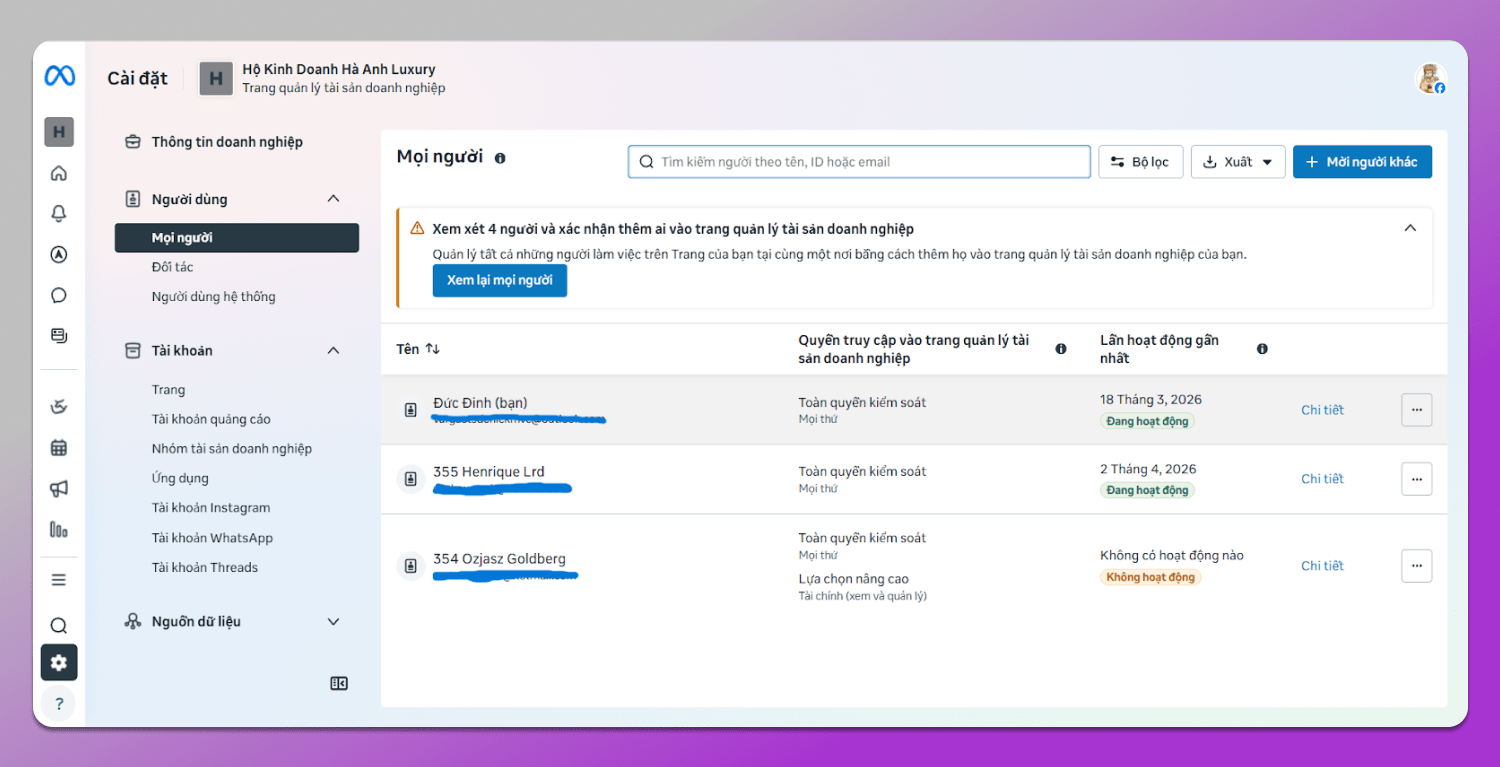
Task: Click the insights bar chart icon
Action: [x=59, y=529]
